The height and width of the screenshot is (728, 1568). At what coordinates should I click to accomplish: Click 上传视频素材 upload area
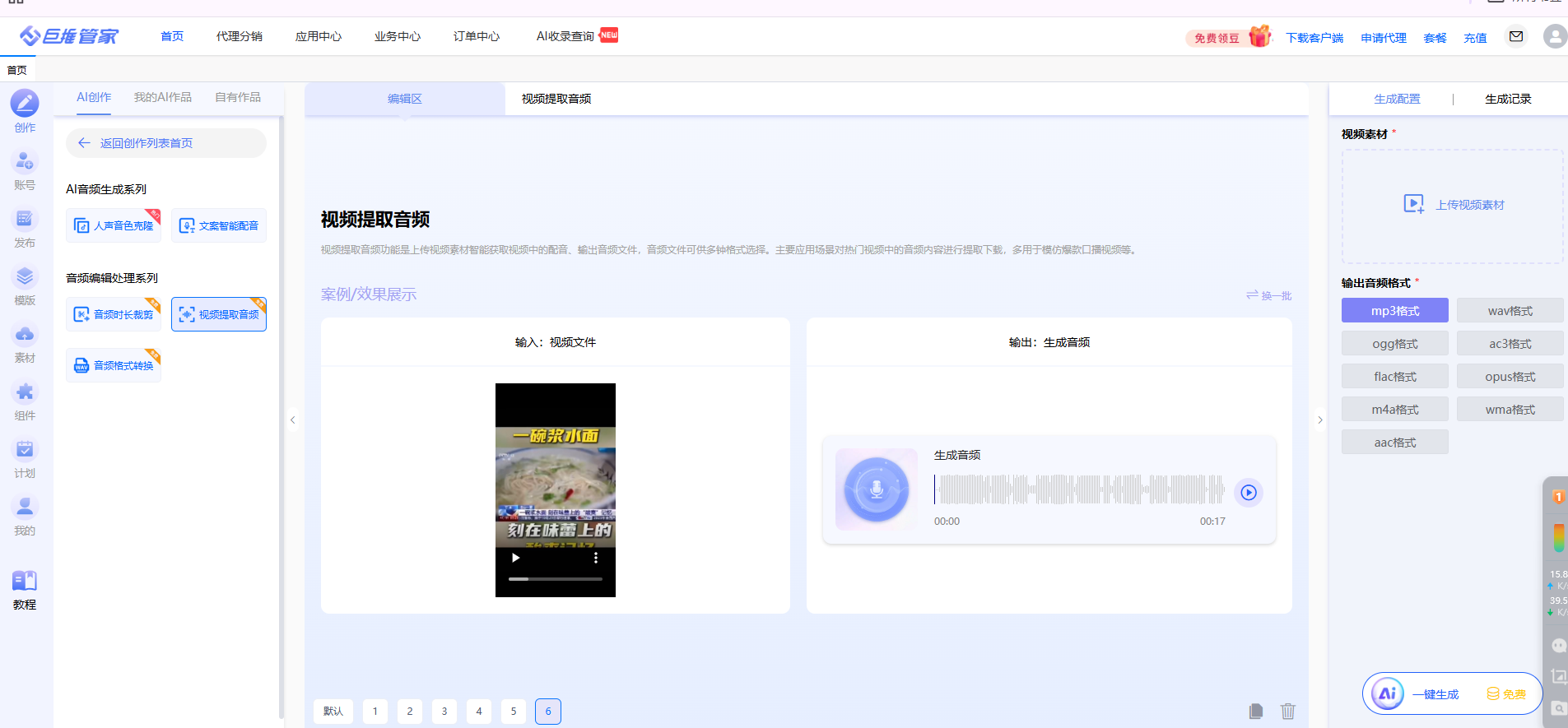(x=1453, y=205)
